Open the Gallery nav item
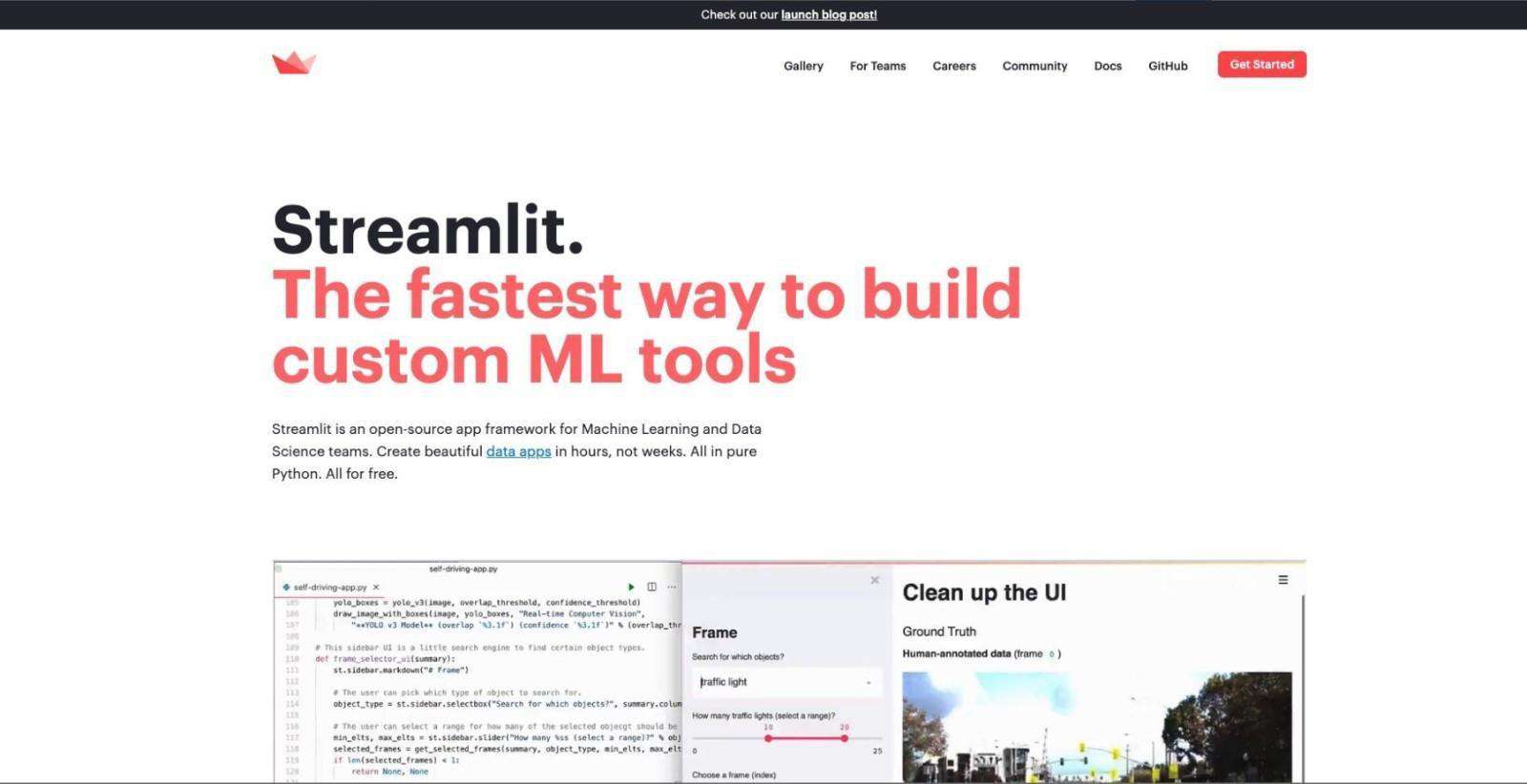 click(x=804, y=66)
